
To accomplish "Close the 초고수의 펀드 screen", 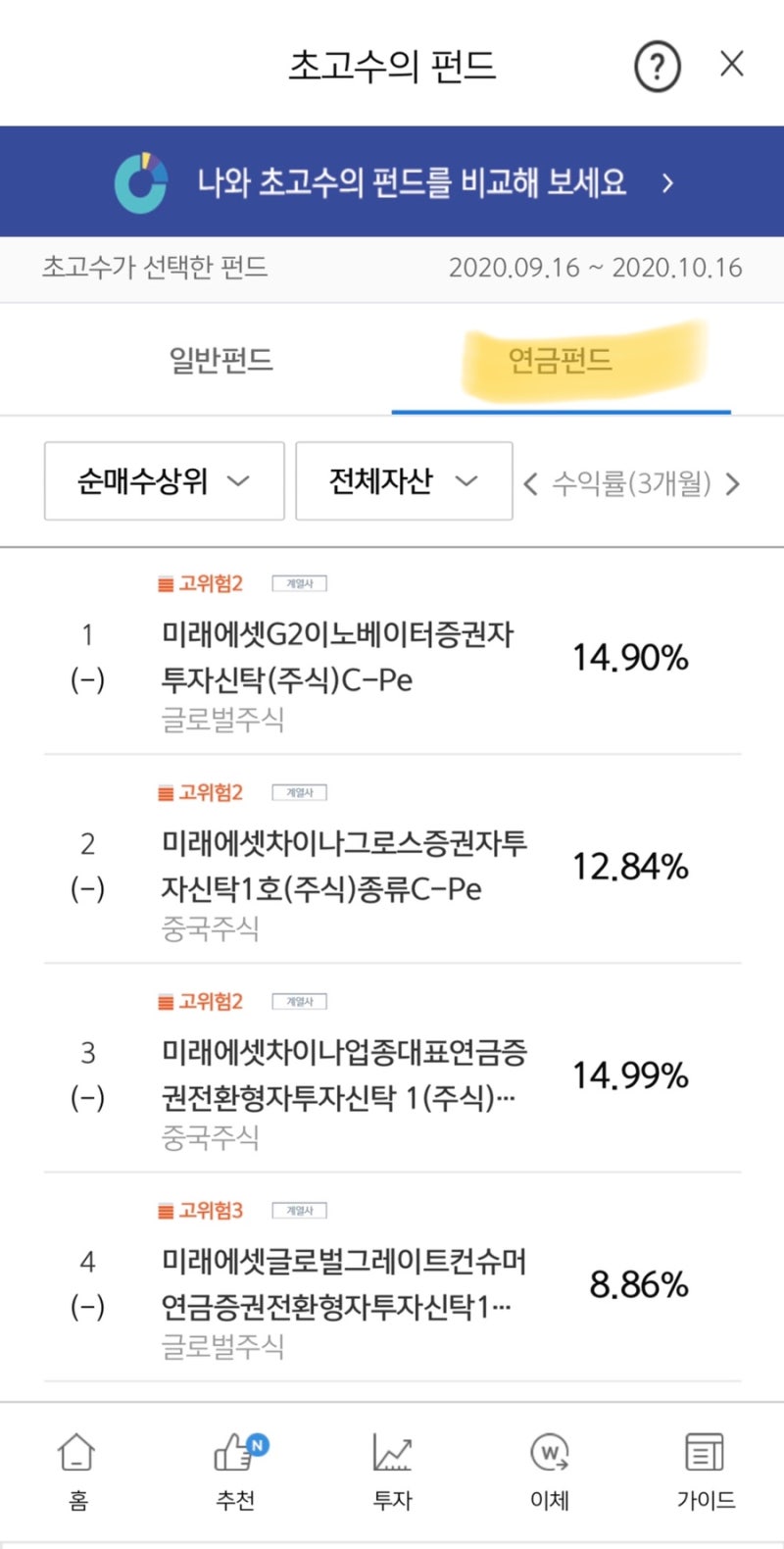I will 732,65.
